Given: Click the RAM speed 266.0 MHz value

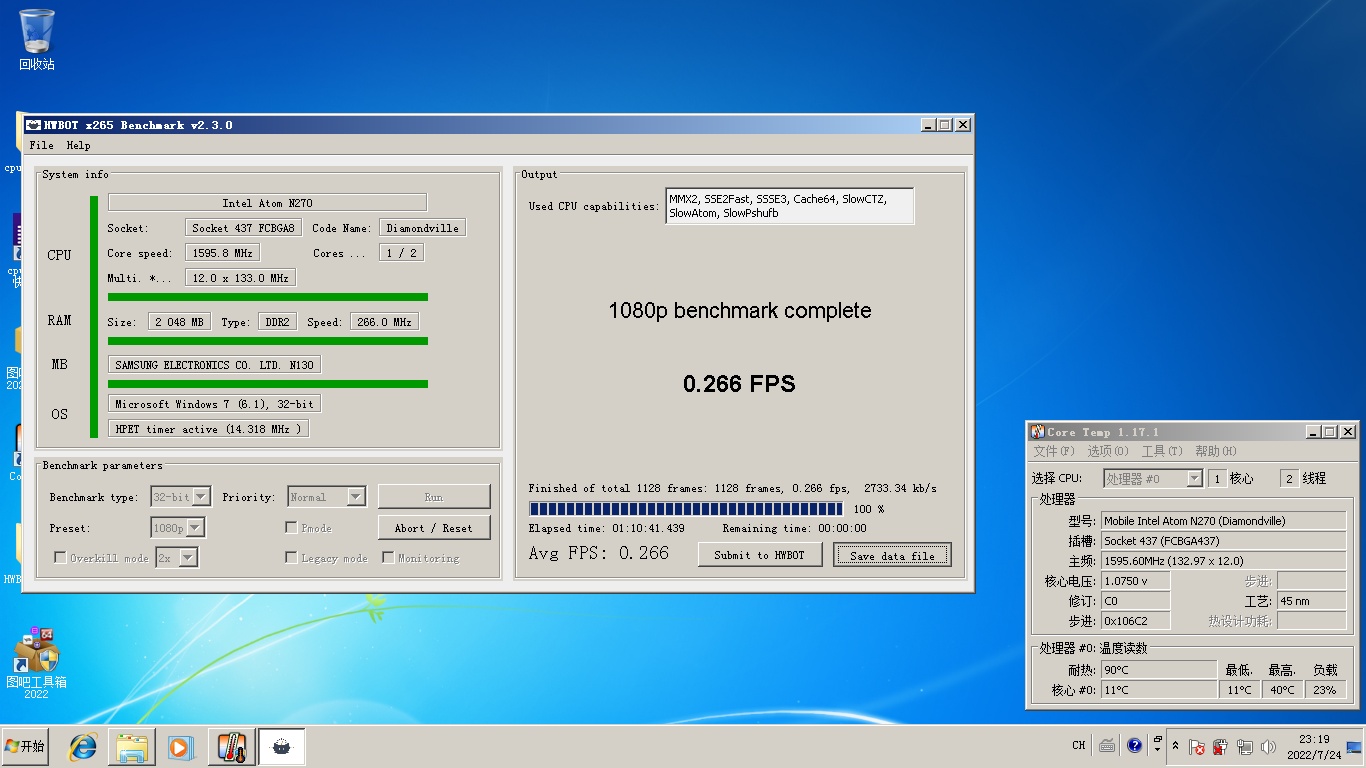Looking at the screenshot, I should point(384,322).
